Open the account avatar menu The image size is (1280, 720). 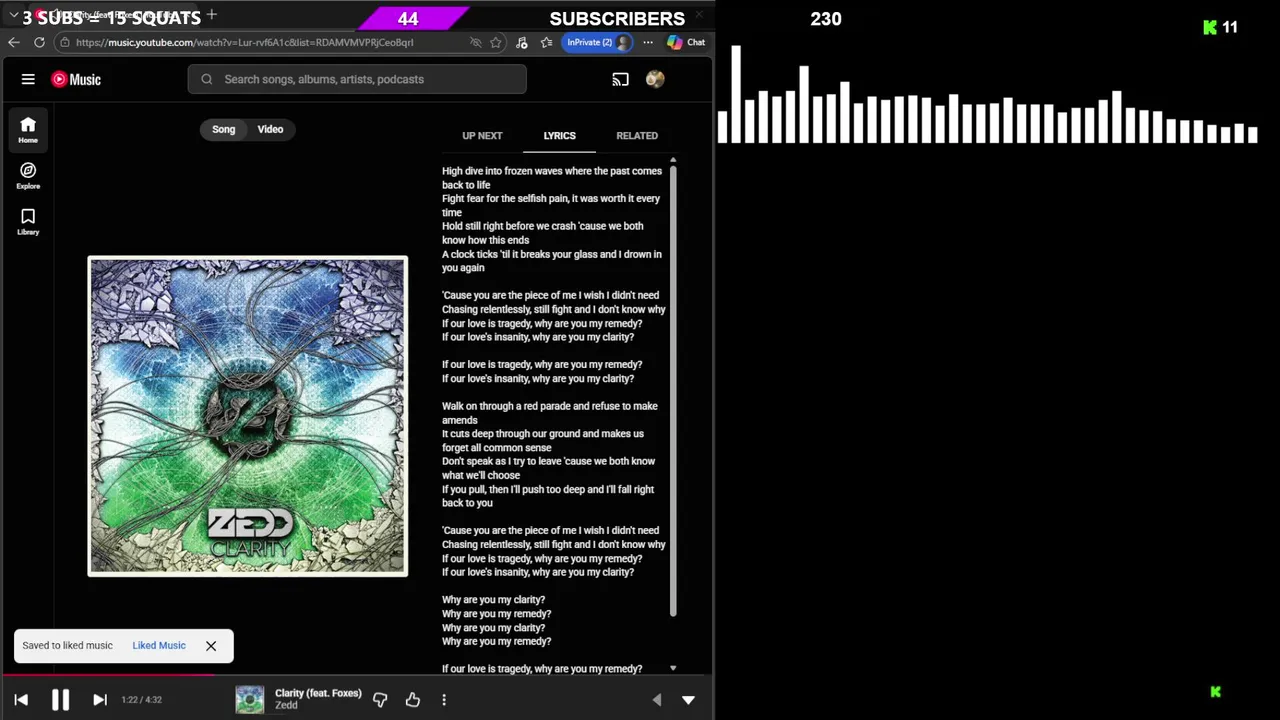point(655,79)
